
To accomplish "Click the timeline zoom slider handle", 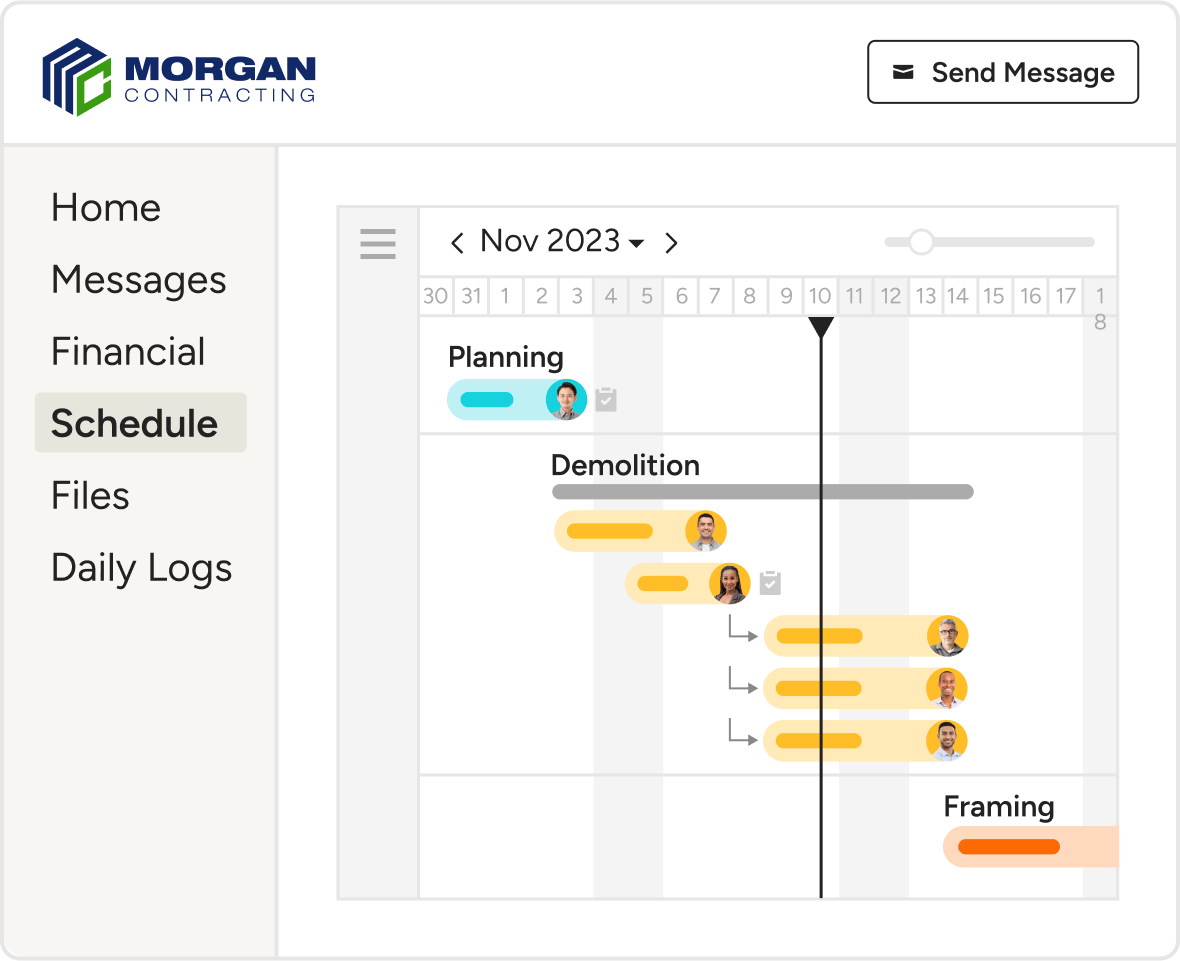I will [x=921, y=242].
